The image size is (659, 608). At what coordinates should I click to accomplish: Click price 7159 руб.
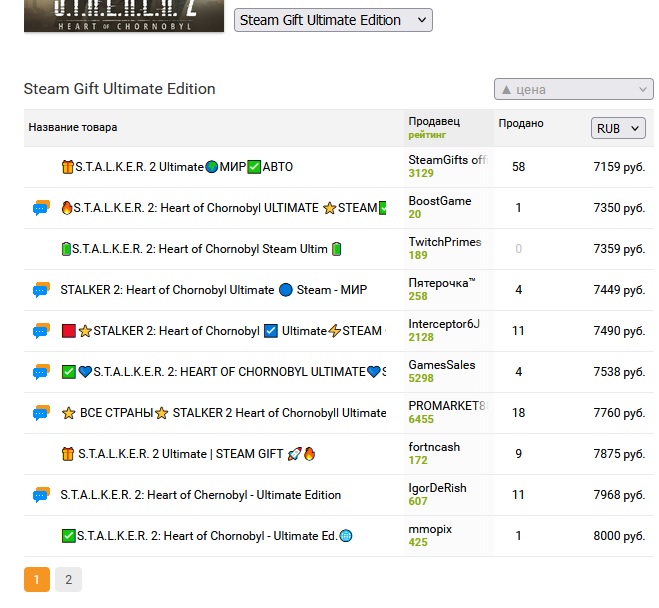click(x=619, y=167)
